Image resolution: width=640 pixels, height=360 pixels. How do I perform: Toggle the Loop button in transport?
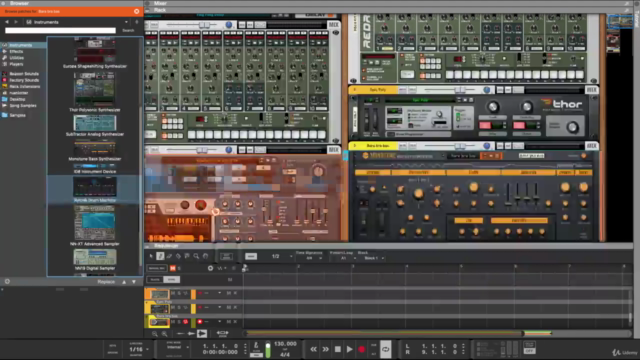pyautogui.click(x=385, y=349)
